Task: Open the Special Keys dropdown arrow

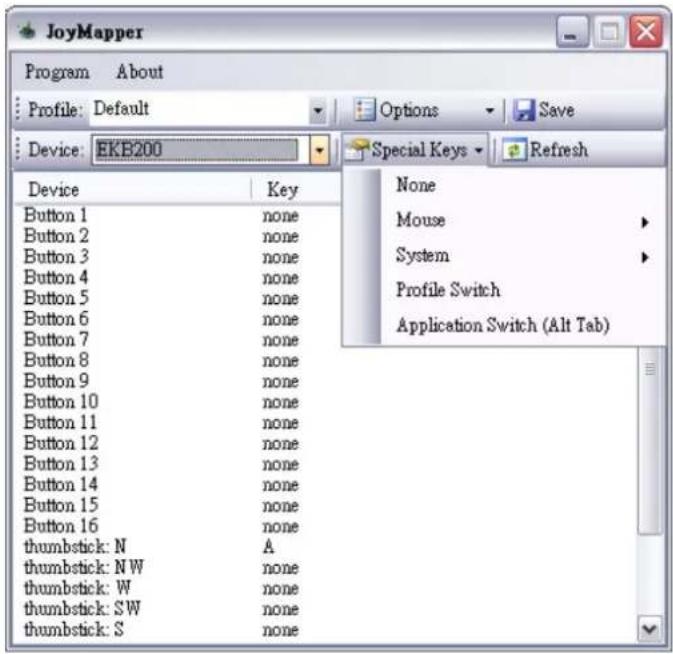Action: tap(479, 150)
